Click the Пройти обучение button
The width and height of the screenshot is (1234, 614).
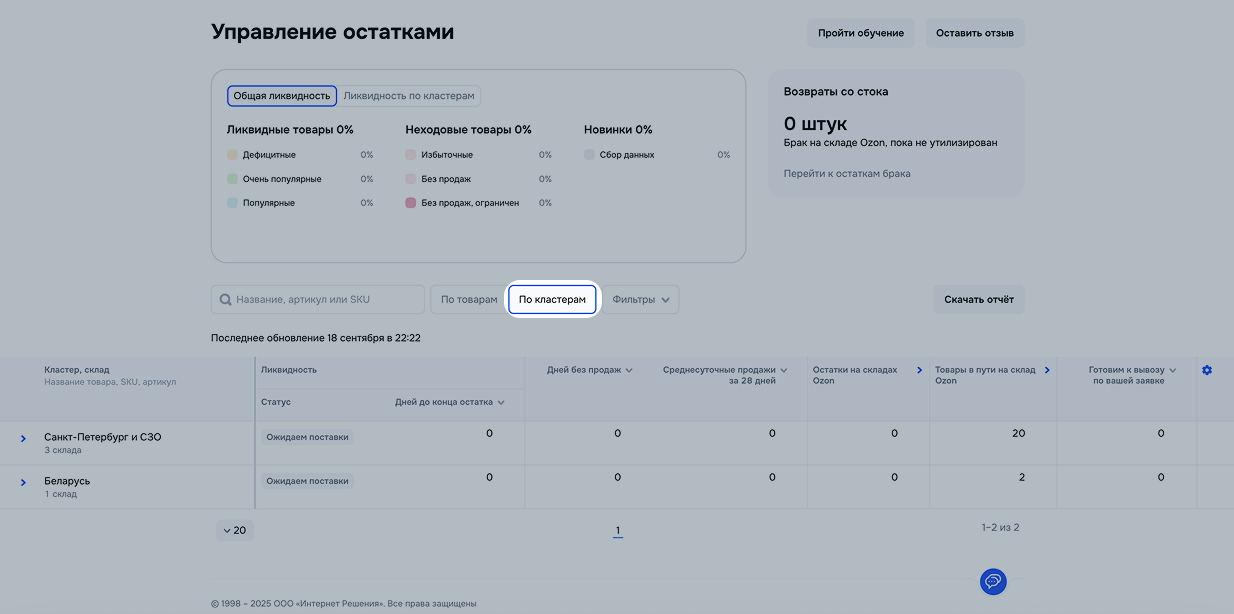click(860, 33)
